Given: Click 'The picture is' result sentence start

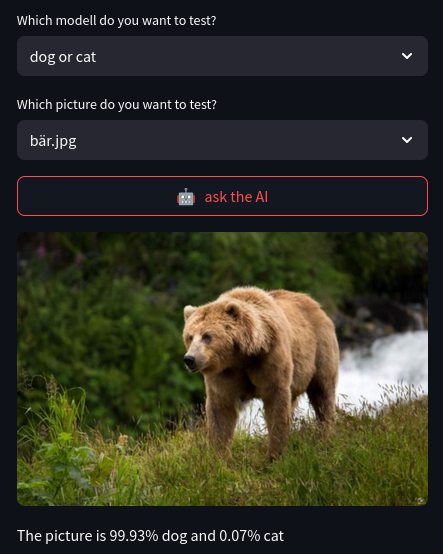Looking at the screenshot, I should click(61, 536).
